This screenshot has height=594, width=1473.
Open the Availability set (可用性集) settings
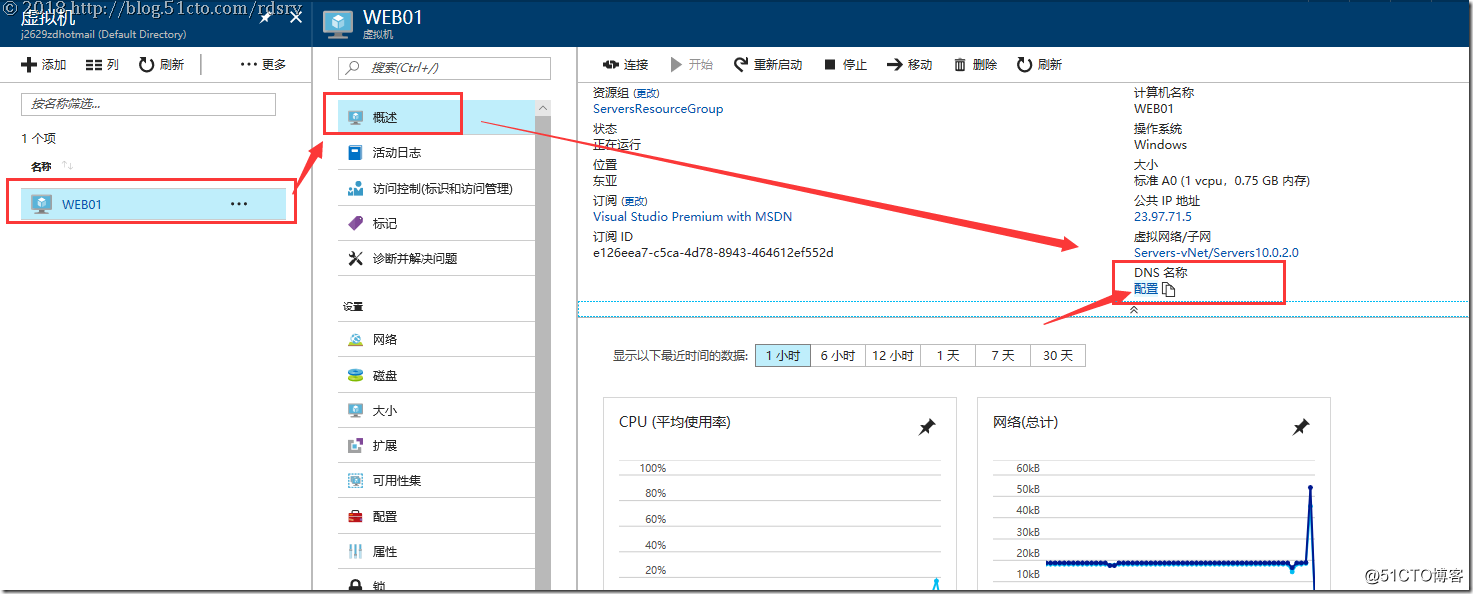(436, 481)
